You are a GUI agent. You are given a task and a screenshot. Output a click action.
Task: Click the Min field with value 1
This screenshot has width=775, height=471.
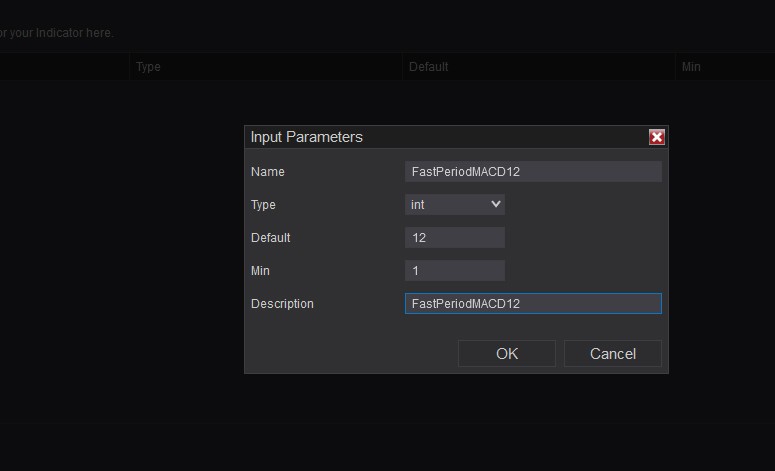455,271
